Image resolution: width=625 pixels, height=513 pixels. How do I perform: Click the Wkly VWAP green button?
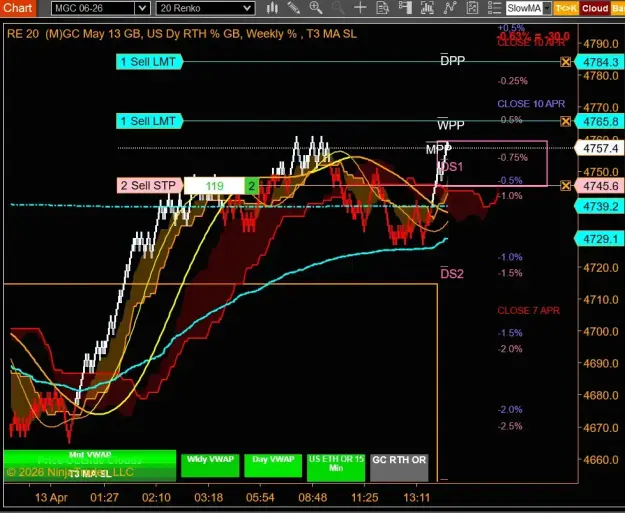click(x=210, y=465)
